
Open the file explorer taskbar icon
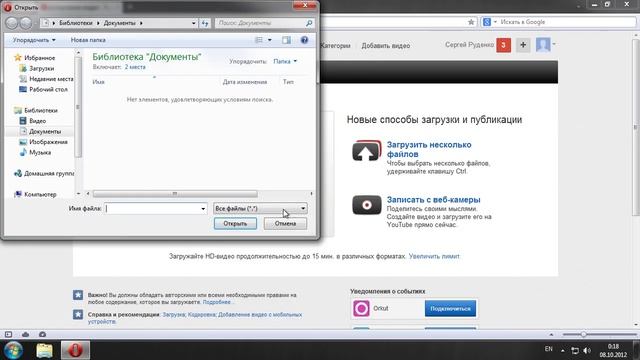[x=44, y=350]
